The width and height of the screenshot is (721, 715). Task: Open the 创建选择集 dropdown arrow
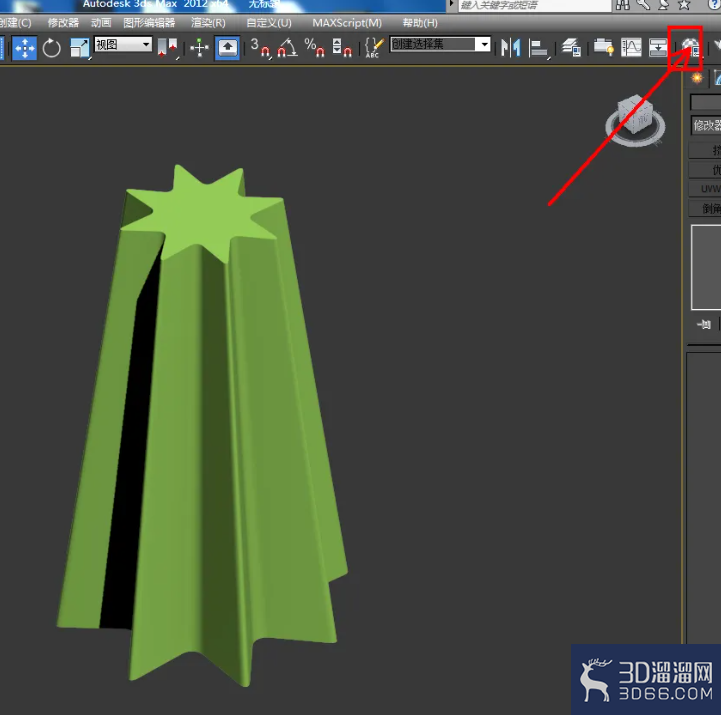(x=484, y=44)
